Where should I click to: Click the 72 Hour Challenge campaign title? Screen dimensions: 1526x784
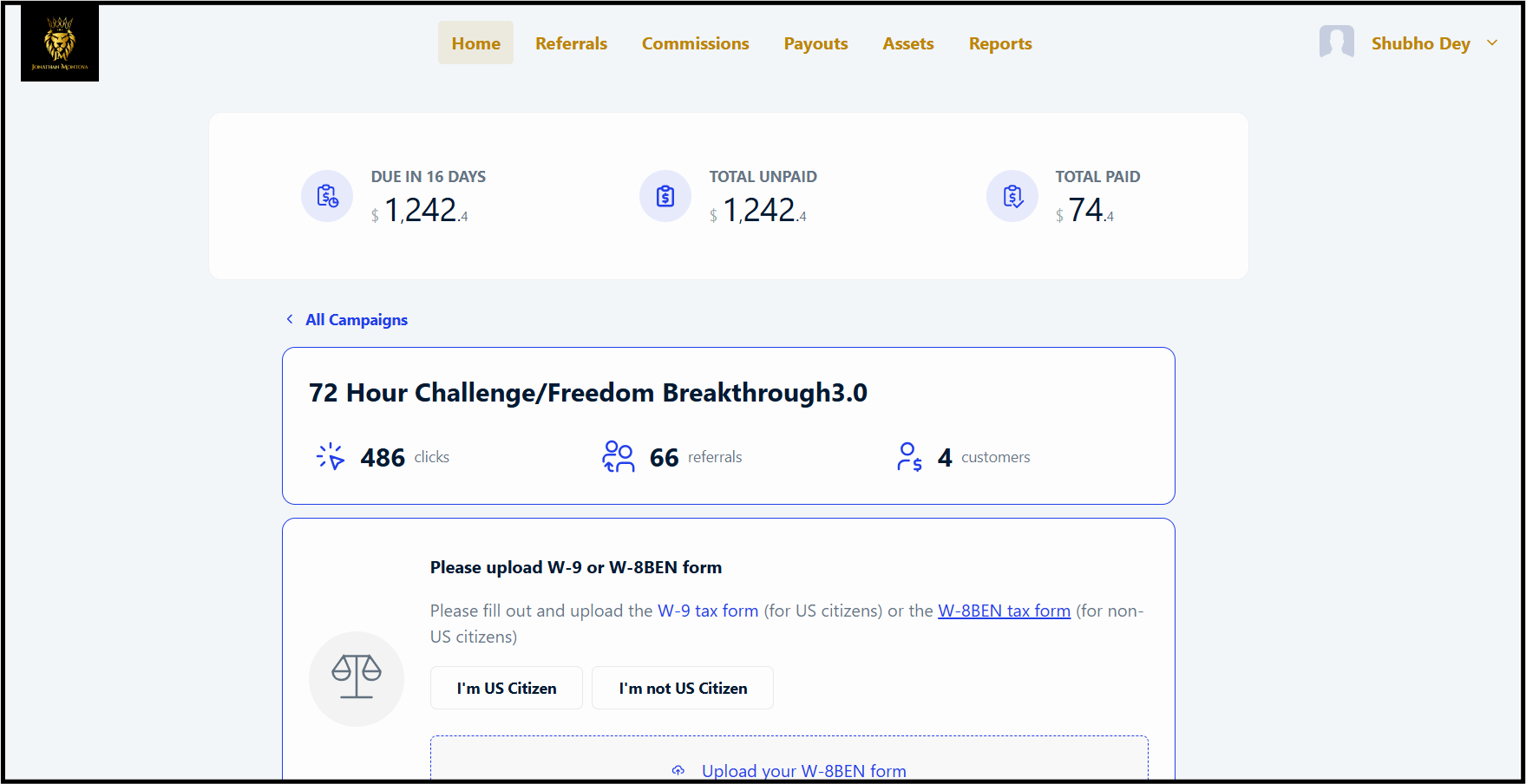pyautogui.click(x=588, y=393)
